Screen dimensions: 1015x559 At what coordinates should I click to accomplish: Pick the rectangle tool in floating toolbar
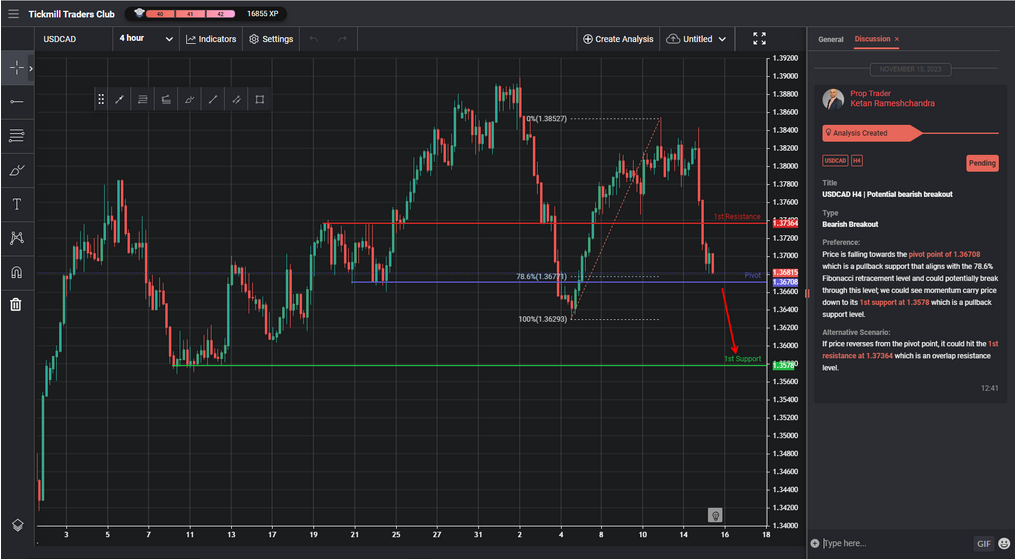[260, 100]
